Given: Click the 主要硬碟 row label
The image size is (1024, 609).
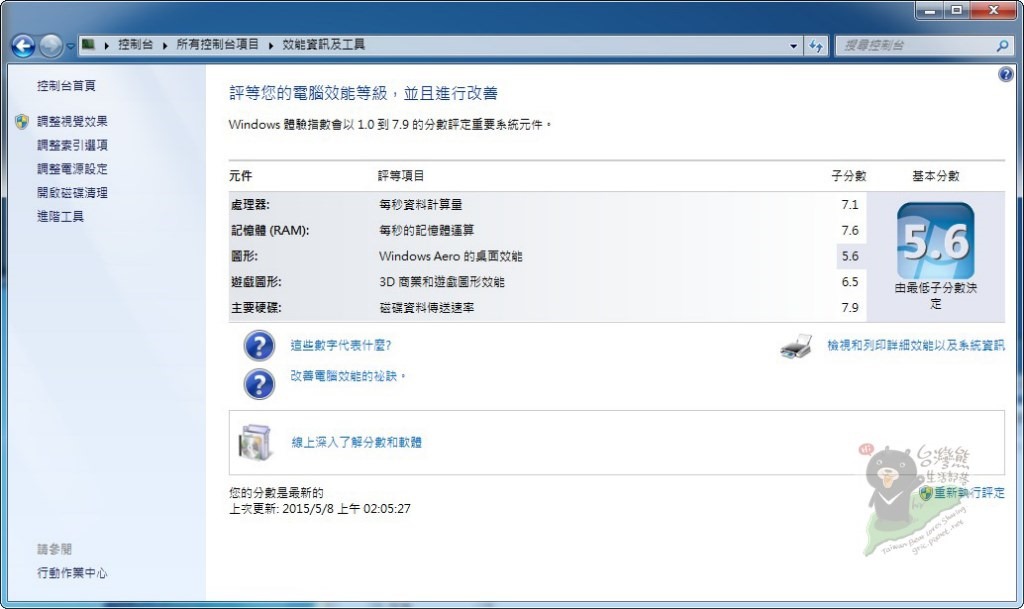Looking at the screenshot, I should [256, 307].
